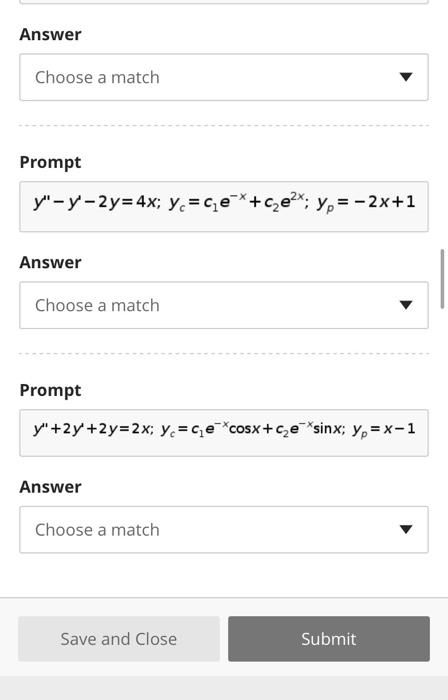Click the topmost Answer label
This screenshot has width=448, height=700.
click(x=50, y=34)
